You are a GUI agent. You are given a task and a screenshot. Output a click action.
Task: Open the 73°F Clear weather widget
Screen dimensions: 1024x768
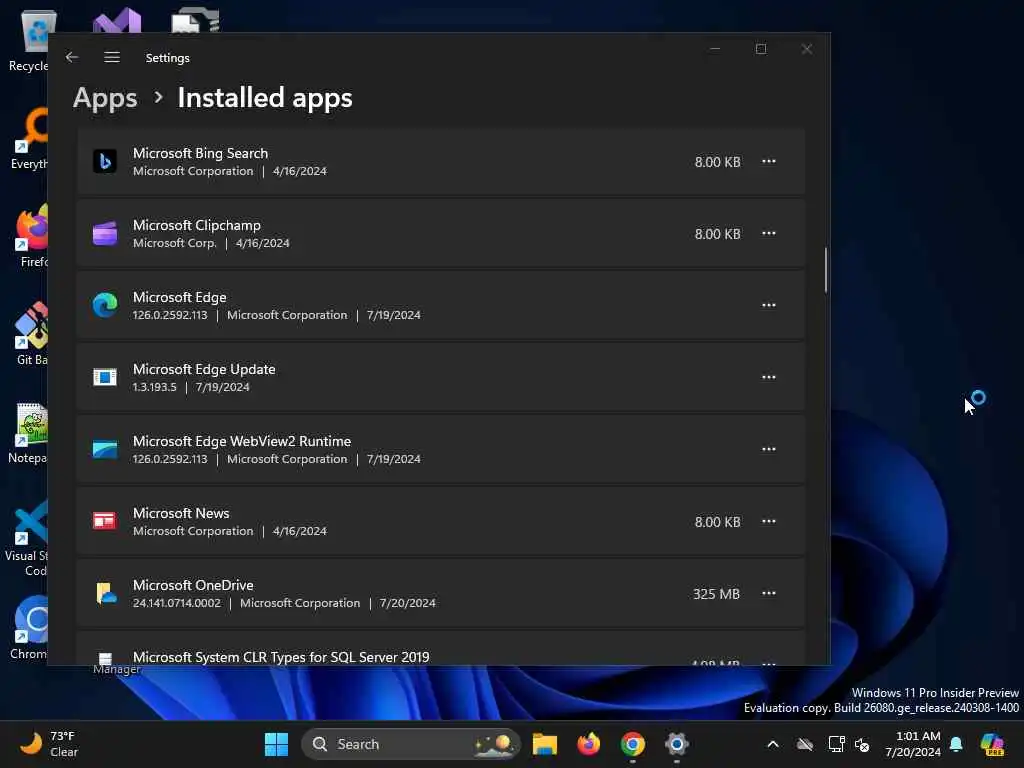(x=49, y=744)
